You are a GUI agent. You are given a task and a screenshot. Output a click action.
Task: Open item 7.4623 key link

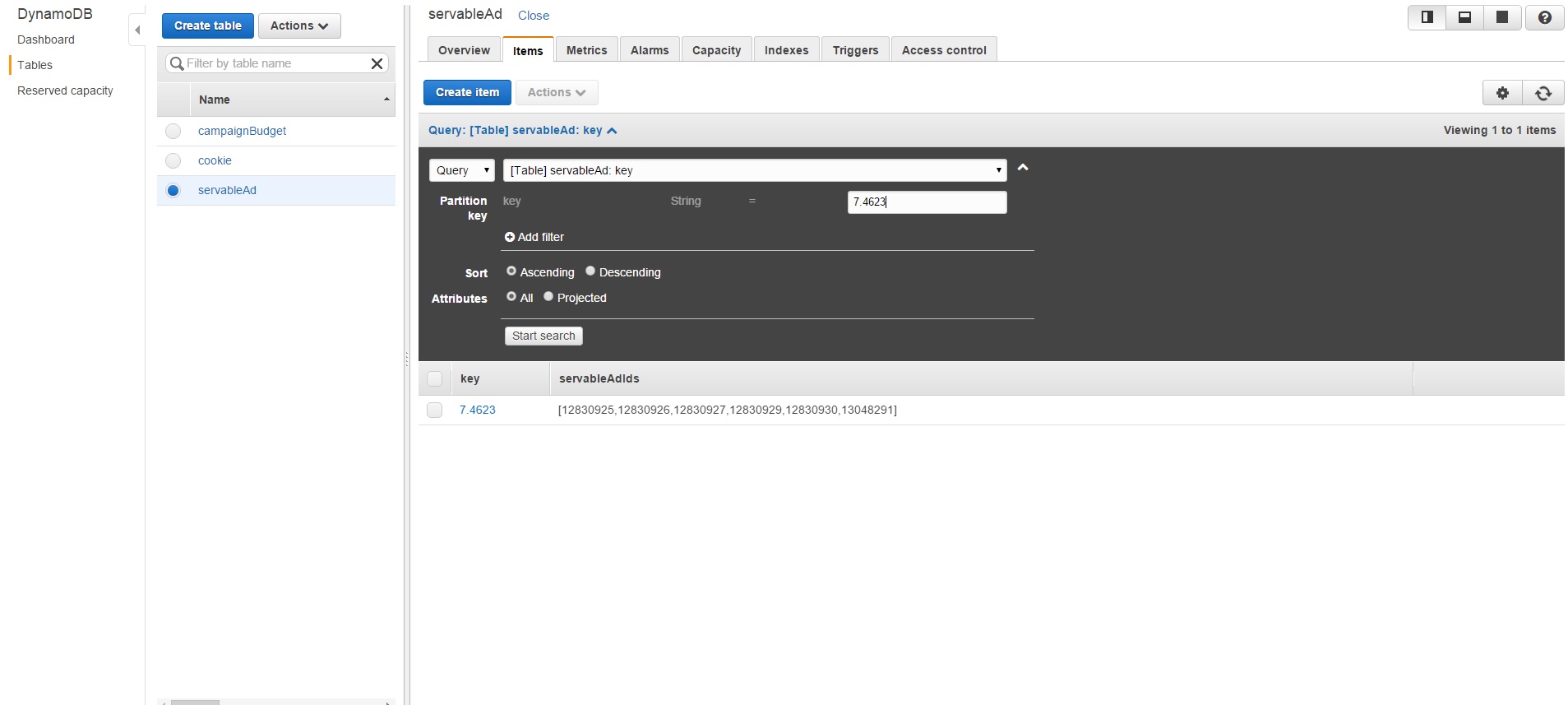478,410
